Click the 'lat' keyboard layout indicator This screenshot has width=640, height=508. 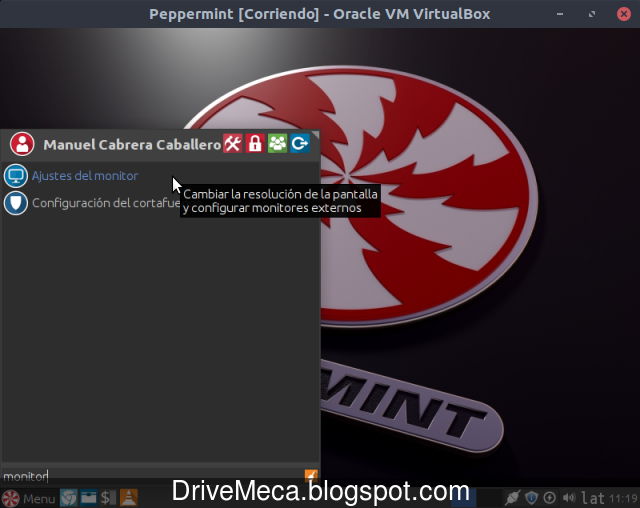point(592,498)
